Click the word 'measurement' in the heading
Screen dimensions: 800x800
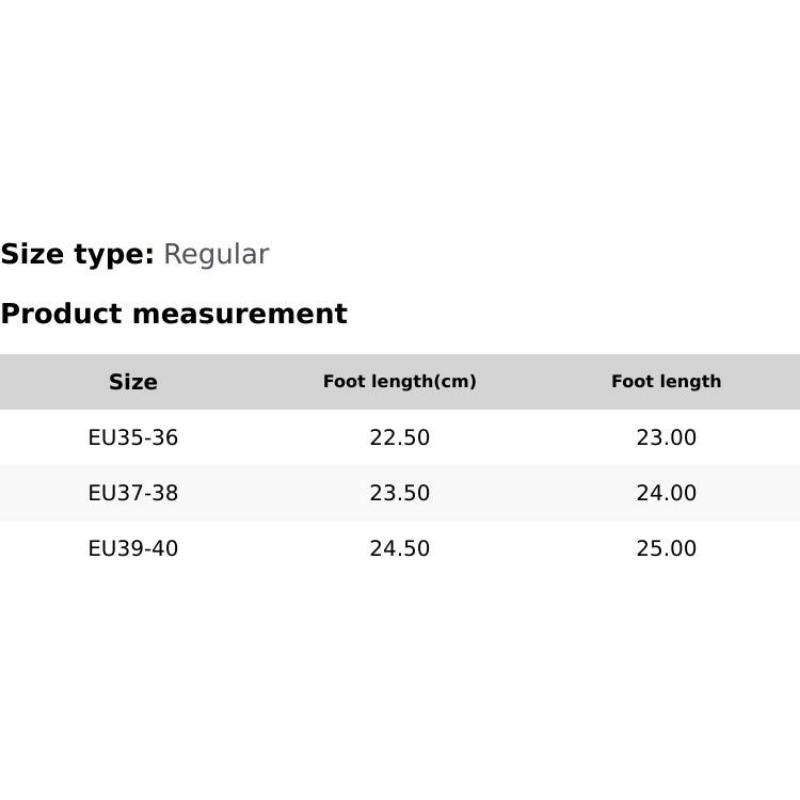point(240,313)
